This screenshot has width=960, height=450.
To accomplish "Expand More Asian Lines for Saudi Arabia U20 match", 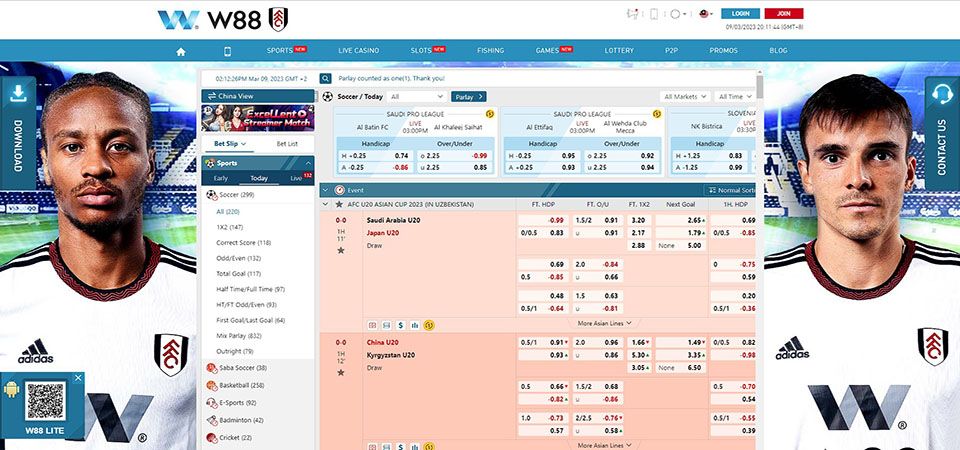I will pos(604,323).
